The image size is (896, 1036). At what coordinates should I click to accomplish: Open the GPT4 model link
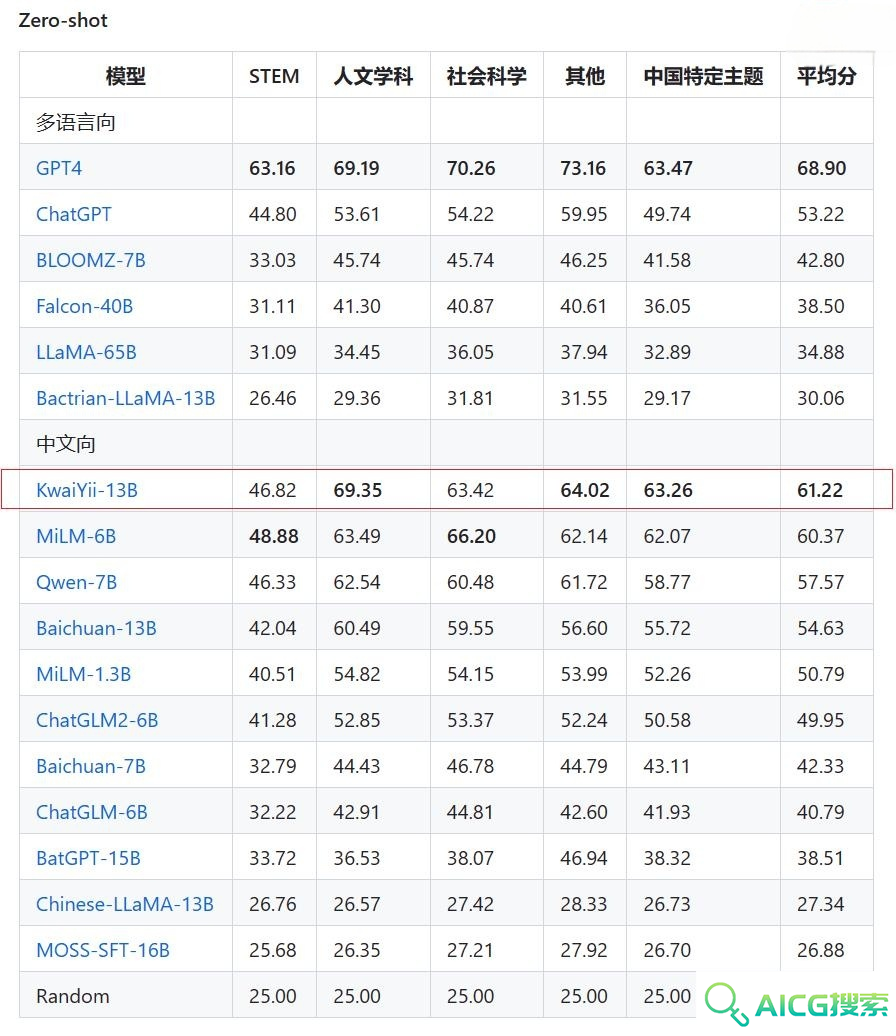(x=59, y=168)
